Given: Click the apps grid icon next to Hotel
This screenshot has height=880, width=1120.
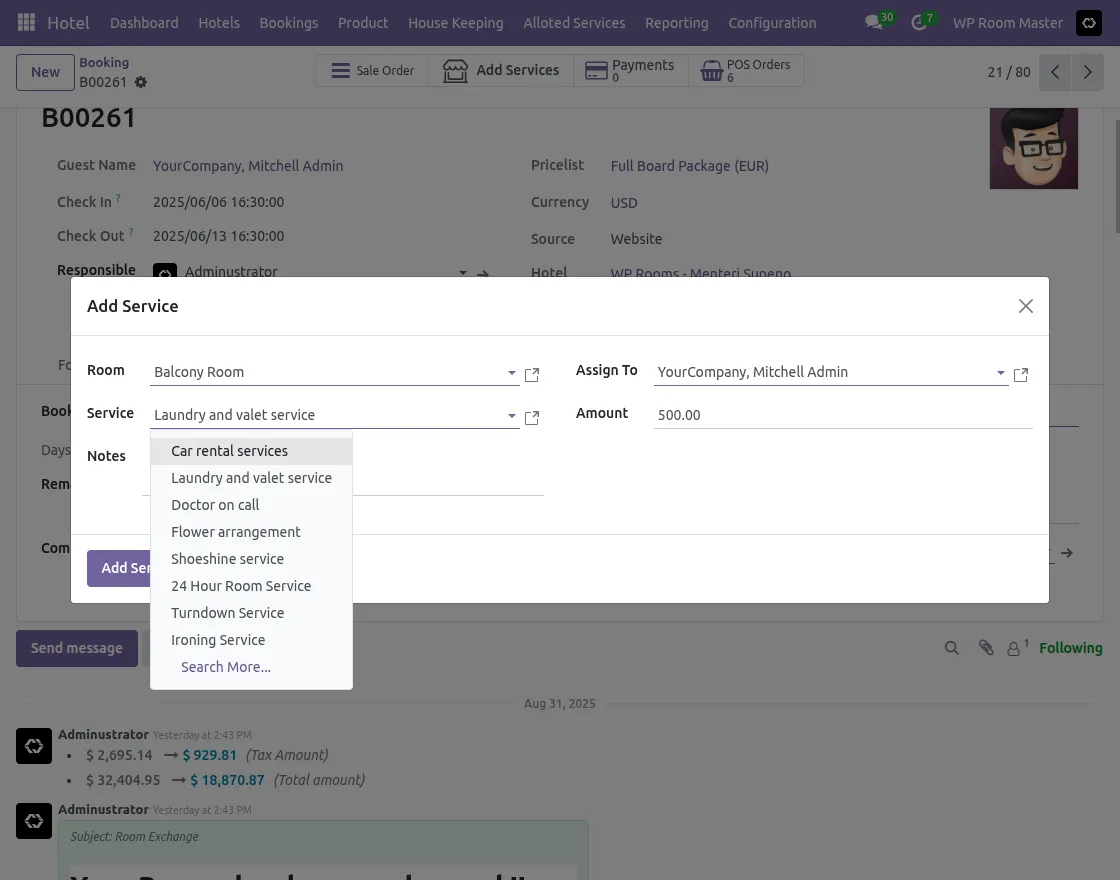Looking at the screenshot, I should (x=26, y=22).
